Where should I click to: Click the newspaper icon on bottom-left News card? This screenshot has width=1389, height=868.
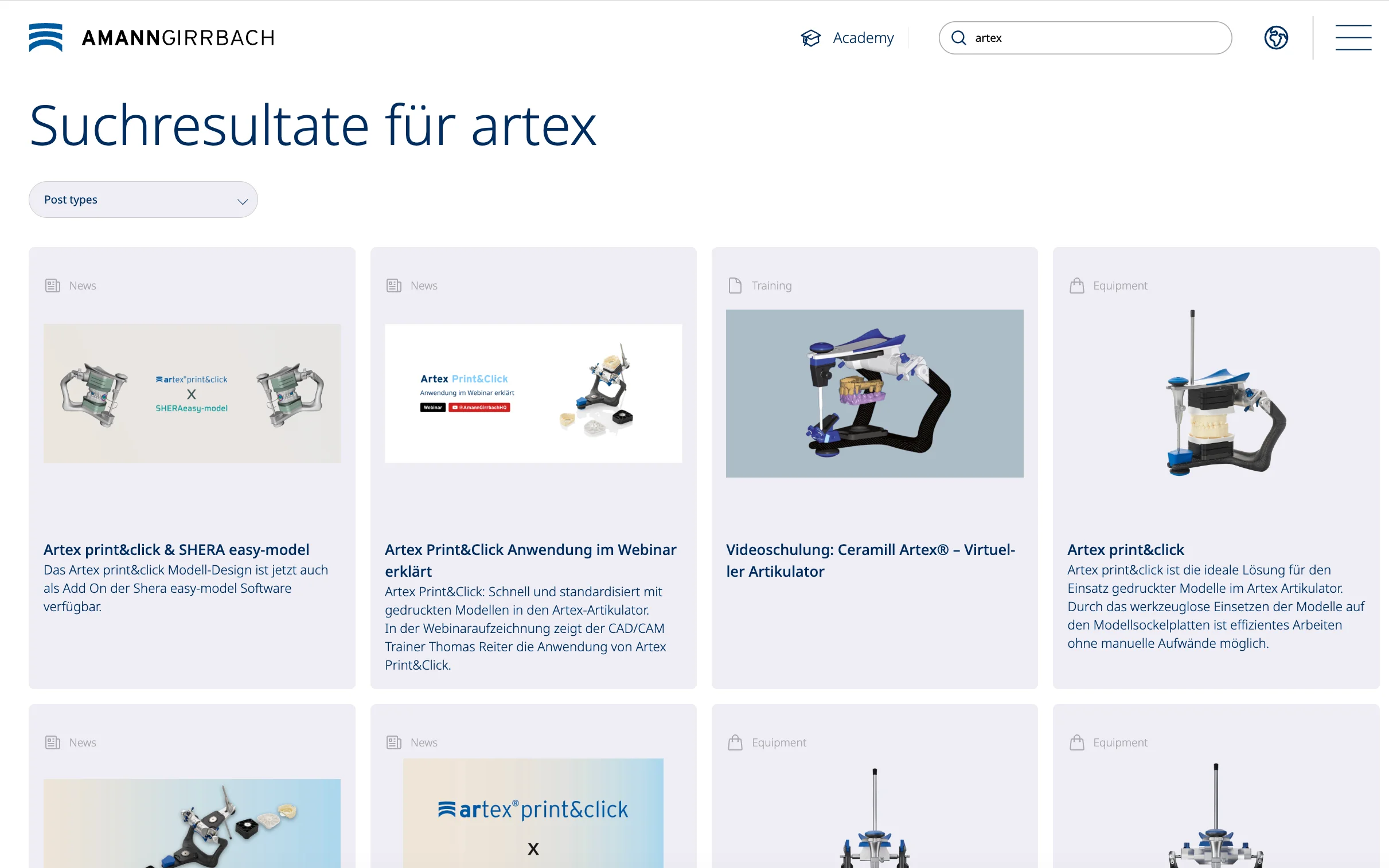point(52,742)
